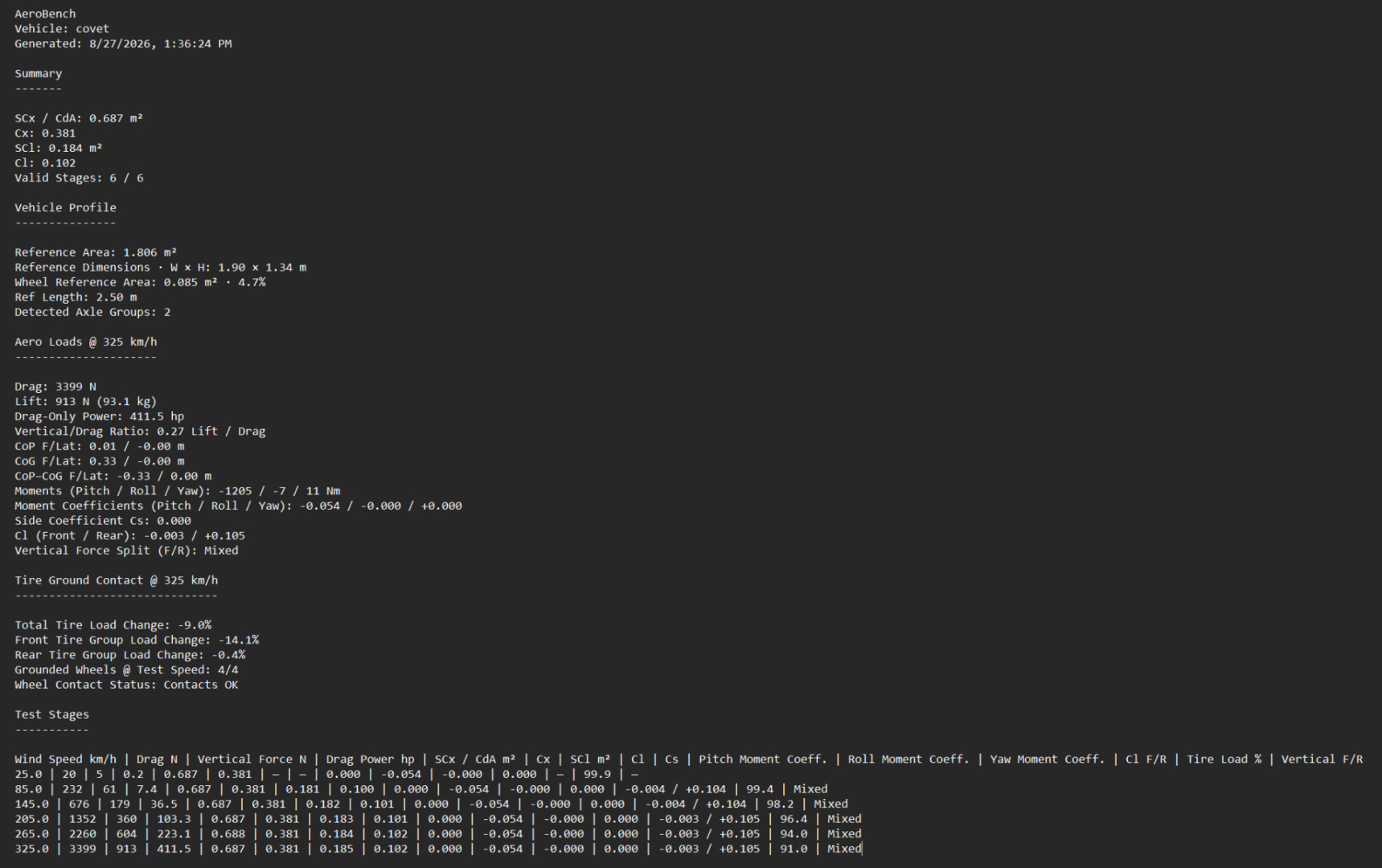Click the Aero Loads @ 325 km/h heading
The image size is (1382, 868).
point(86,342)
